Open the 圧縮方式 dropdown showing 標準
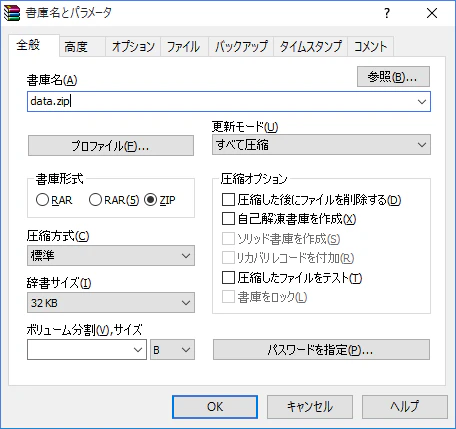The height and width of the screenshot is (429, 456). pos(111,256)
